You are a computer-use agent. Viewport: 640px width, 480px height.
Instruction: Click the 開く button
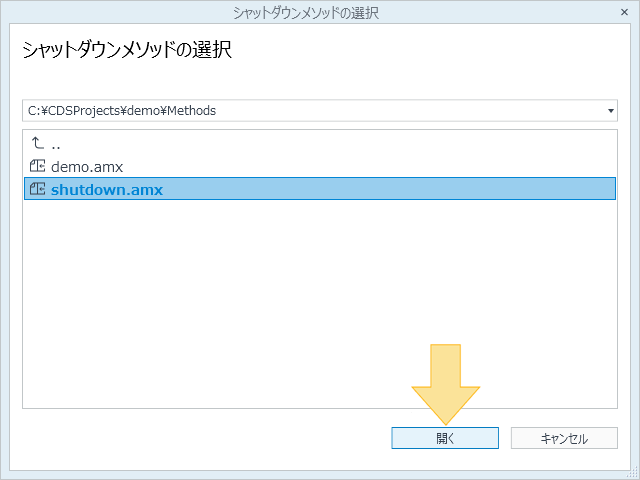(445, 438)
